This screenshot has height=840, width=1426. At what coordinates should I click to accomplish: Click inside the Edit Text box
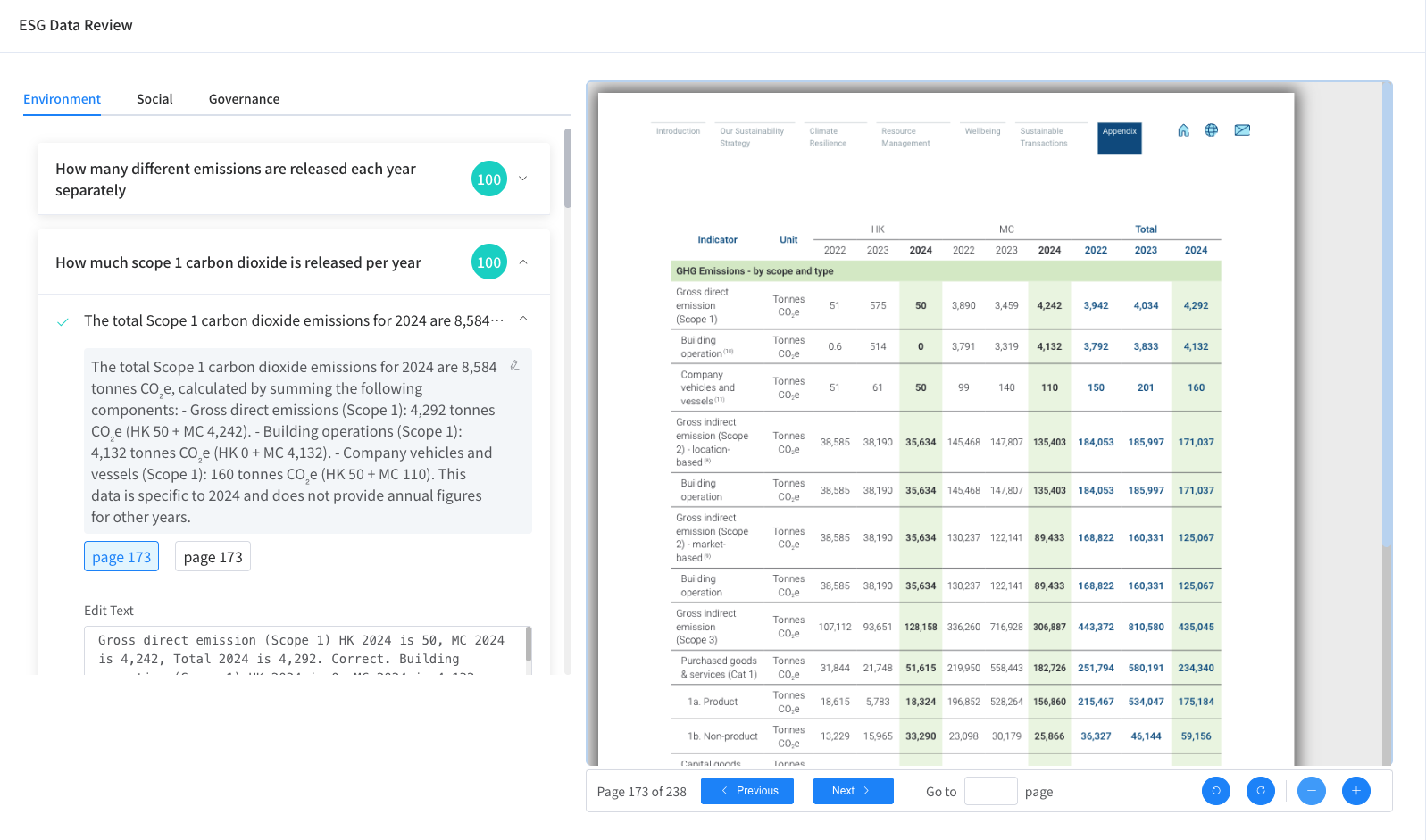304,650
